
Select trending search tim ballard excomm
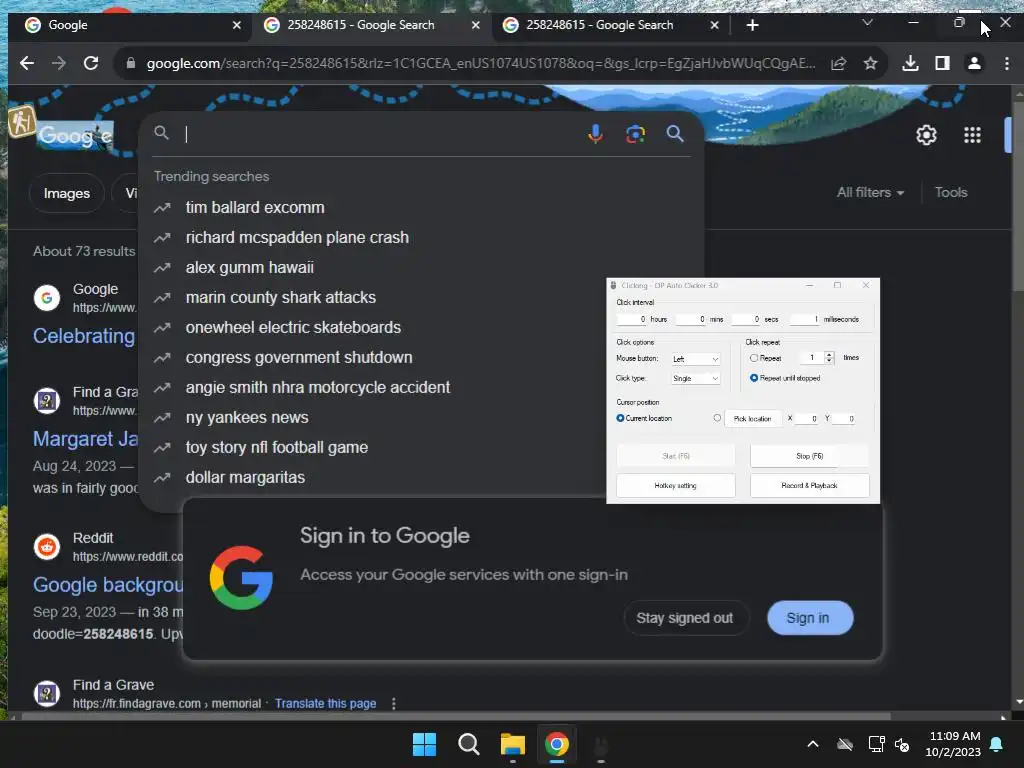pos(255,207)
